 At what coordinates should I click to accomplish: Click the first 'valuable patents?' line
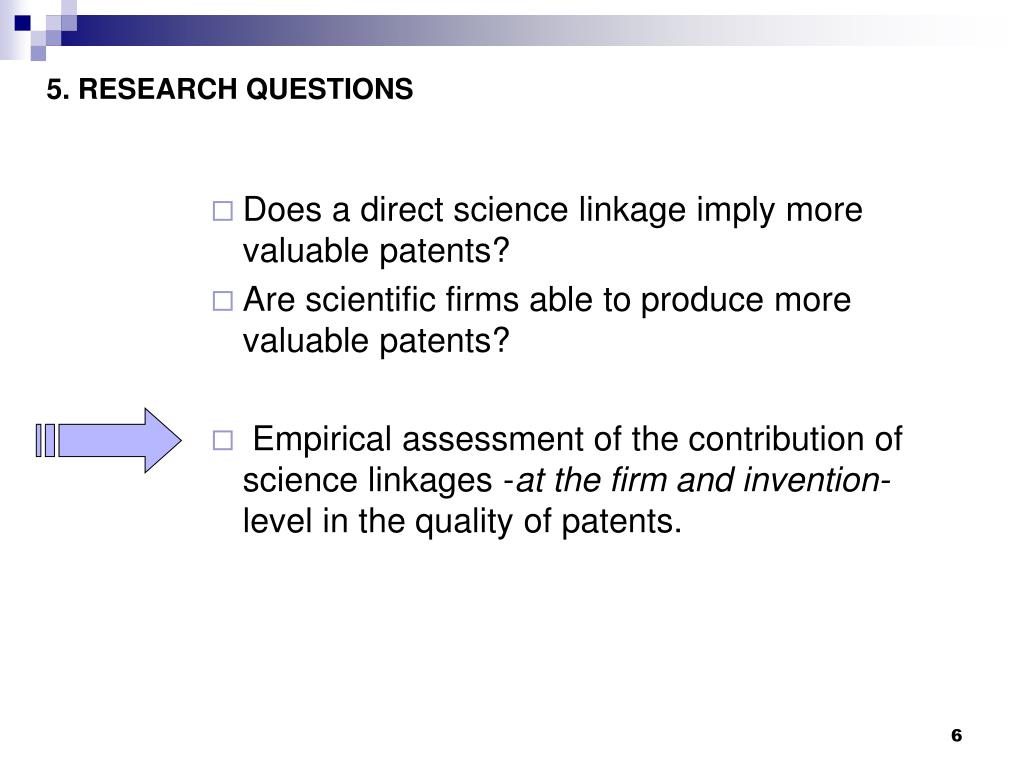tap(376, 251)
